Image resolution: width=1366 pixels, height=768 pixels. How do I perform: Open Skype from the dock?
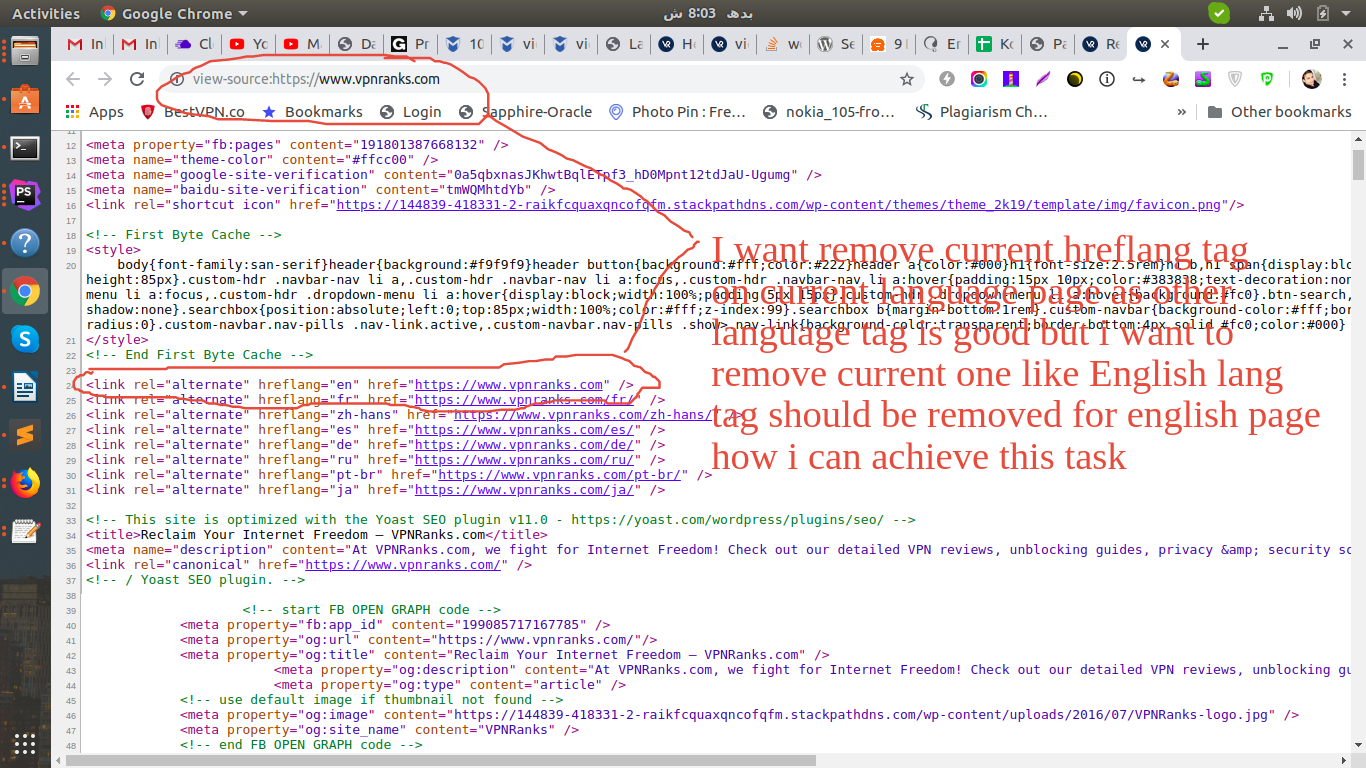coord(25,339)
